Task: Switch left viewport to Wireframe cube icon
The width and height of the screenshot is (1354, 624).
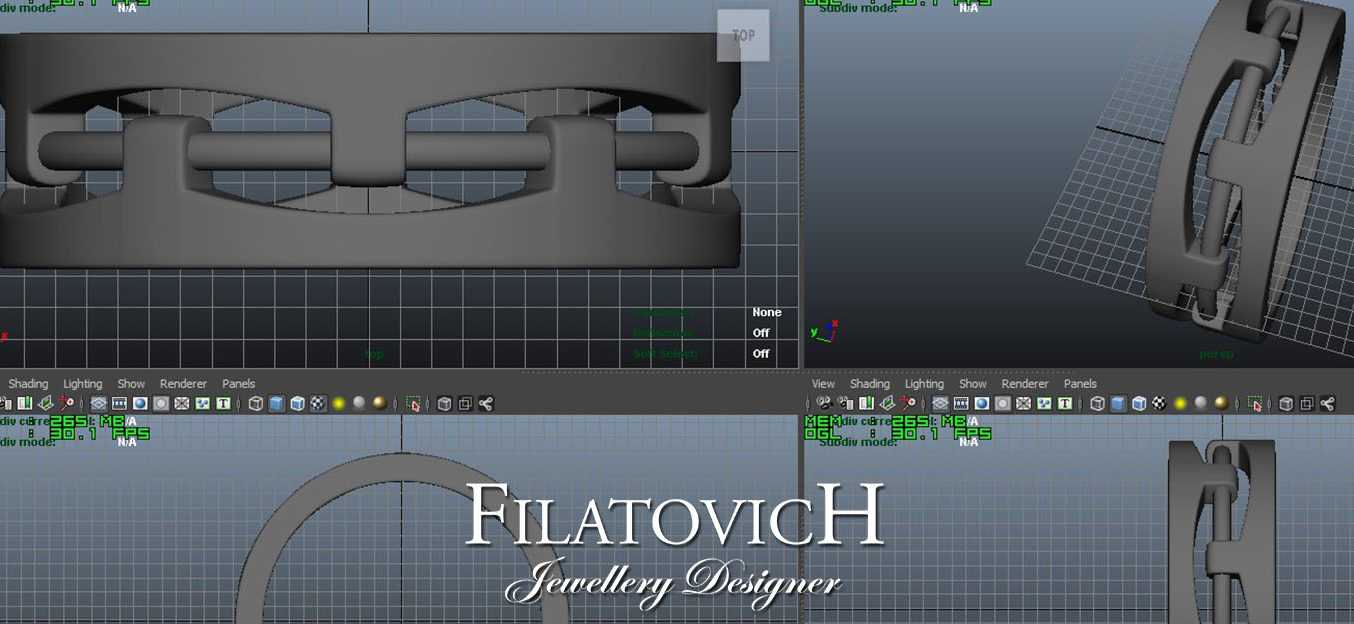Action: 256,403
